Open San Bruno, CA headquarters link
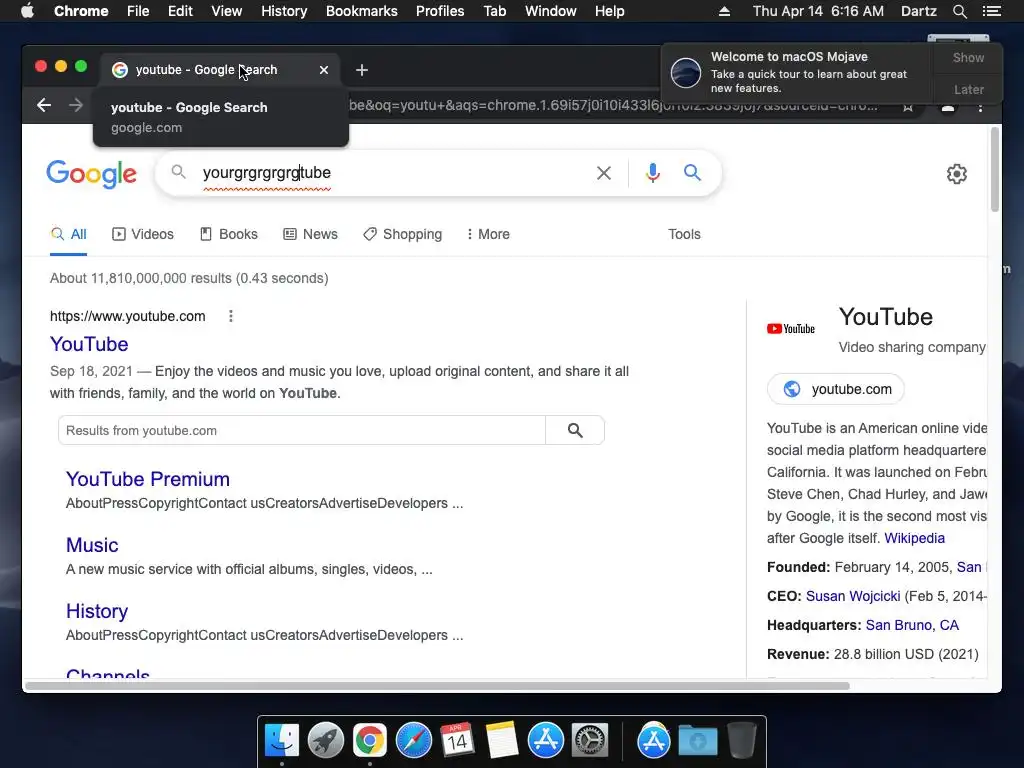This screenshot has height=768, width=1024. [912, 625]
